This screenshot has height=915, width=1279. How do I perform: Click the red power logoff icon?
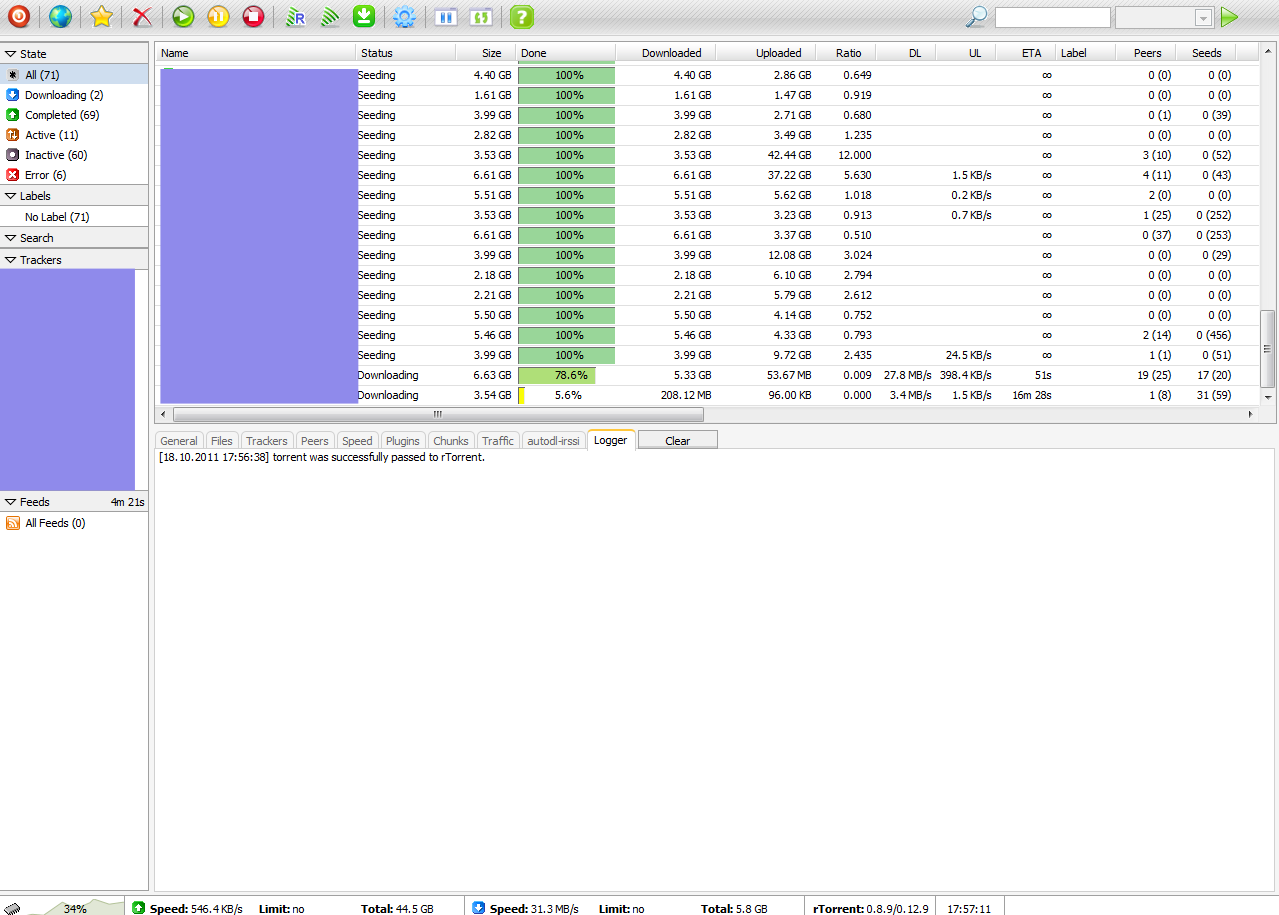point(18,16)
